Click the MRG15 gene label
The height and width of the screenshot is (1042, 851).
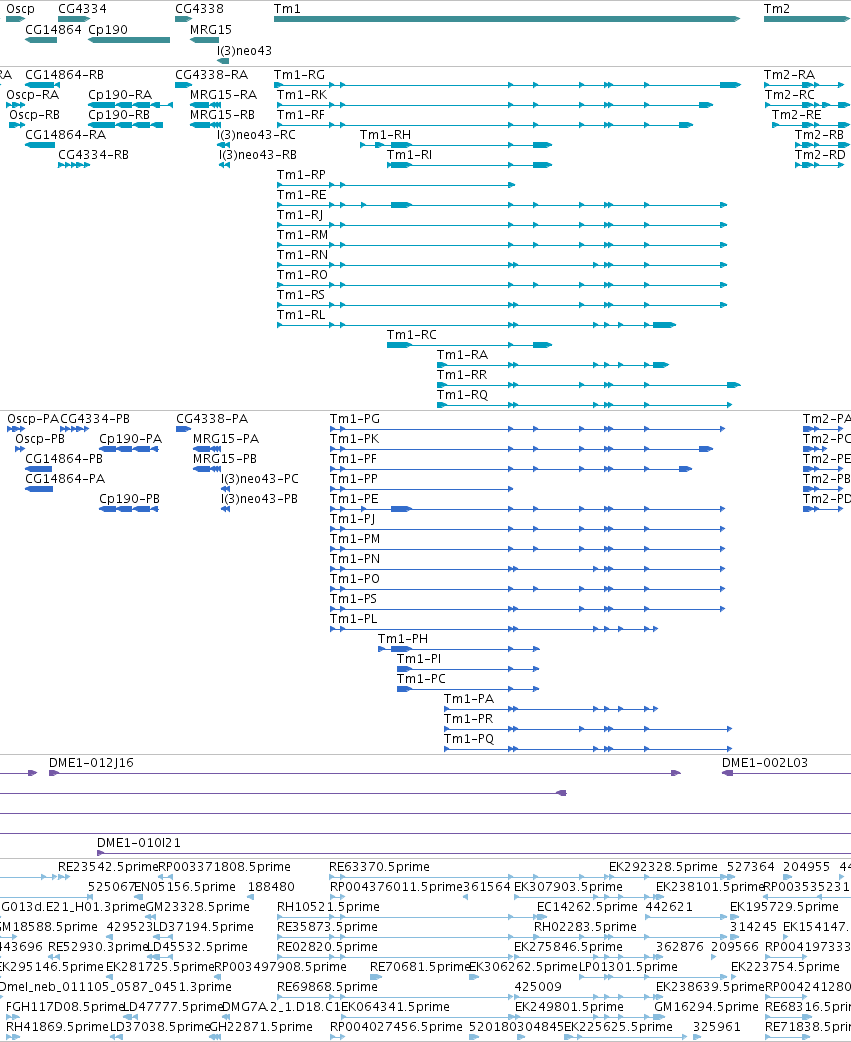click(x=211, y=30)
